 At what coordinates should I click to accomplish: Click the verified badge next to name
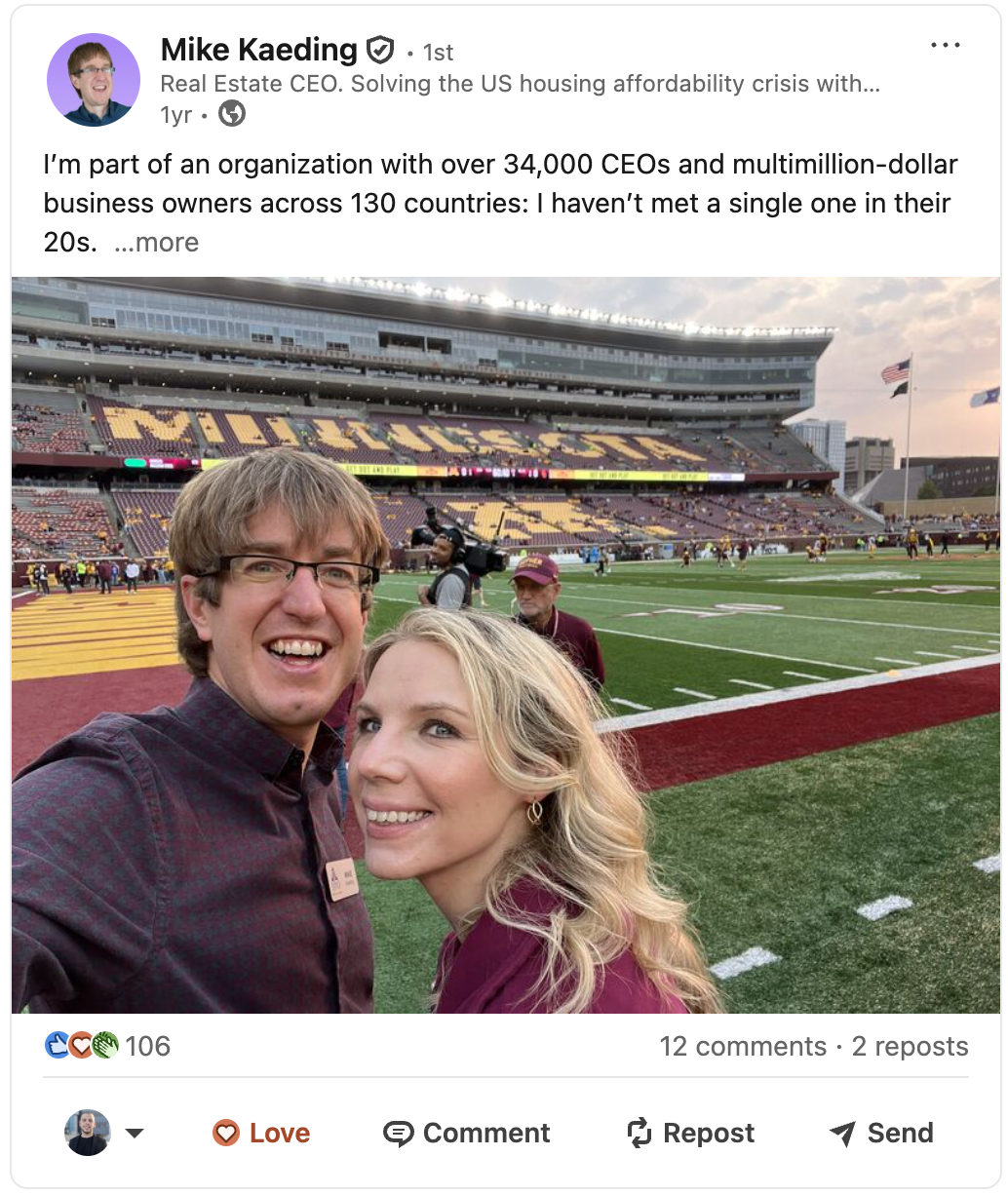tap(380, 50)
